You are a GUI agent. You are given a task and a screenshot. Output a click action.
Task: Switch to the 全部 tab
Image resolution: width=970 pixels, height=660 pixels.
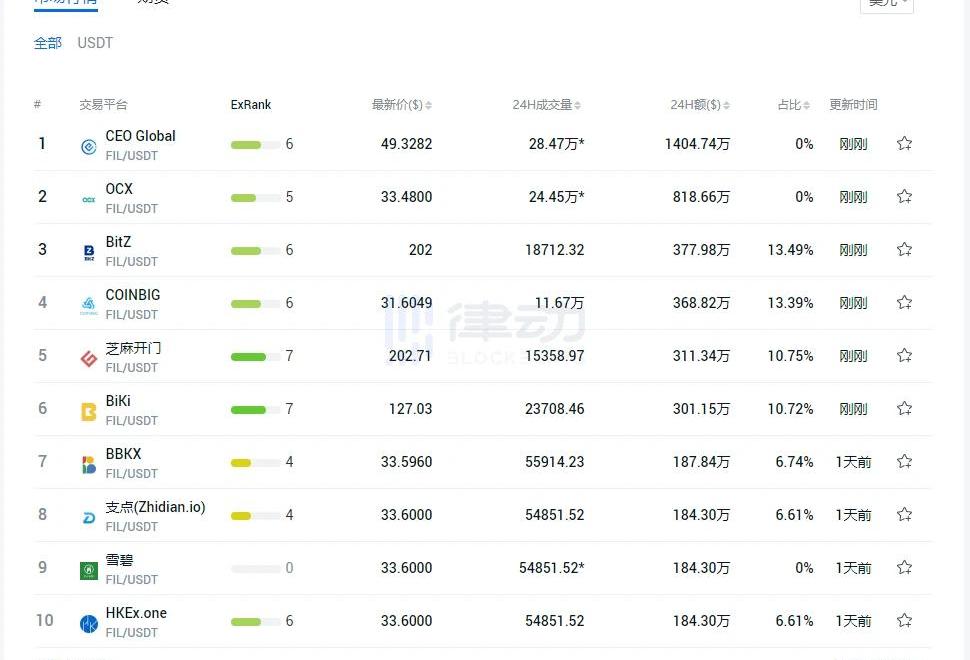tap(48, 43)
